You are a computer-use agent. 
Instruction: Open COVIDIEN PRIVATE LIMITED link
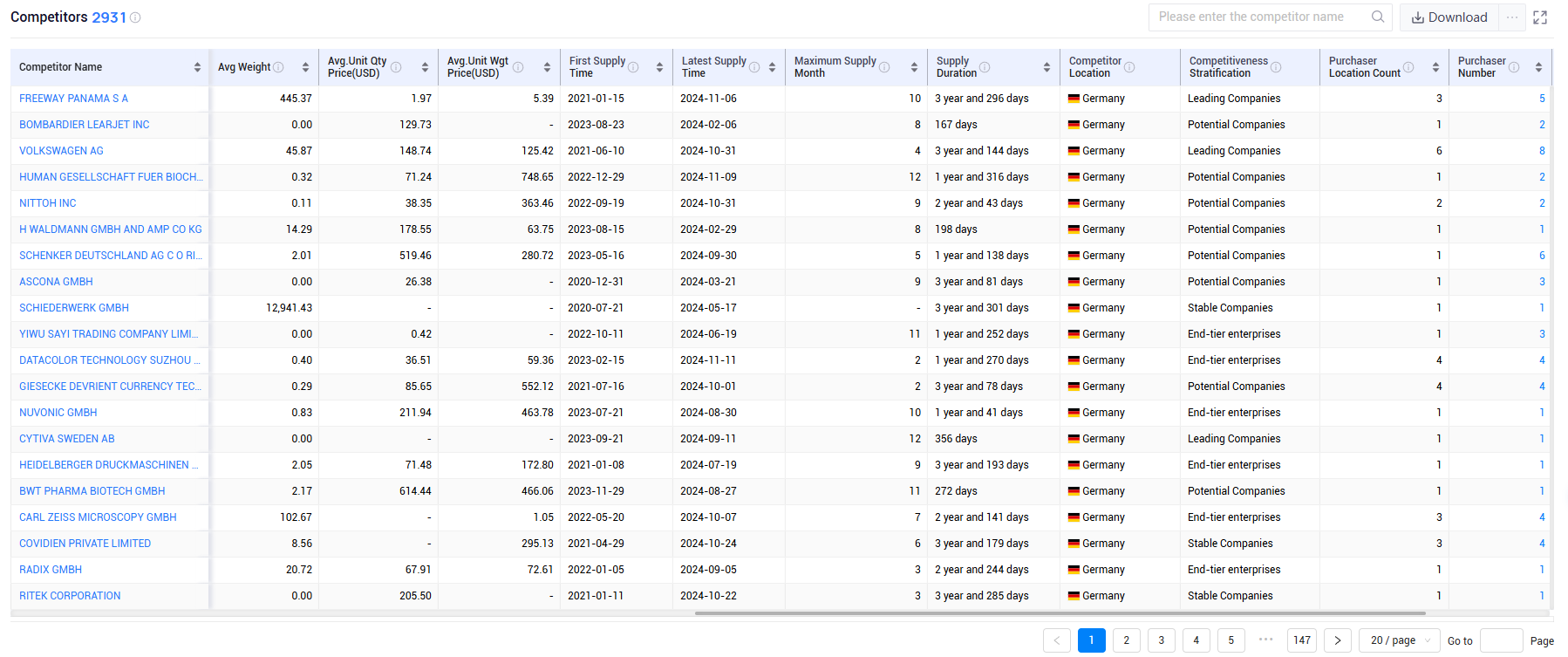[85, 544]
